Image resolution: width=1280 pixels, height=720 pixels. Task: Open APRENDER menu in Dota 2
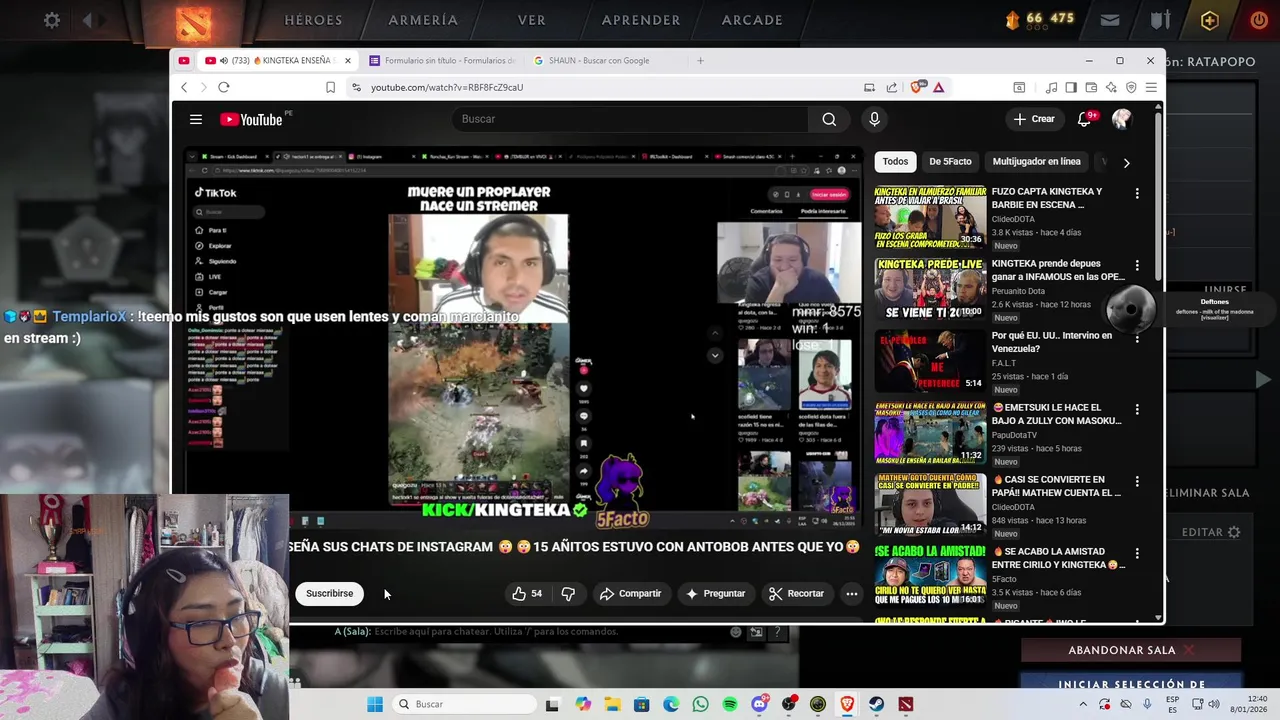641,19
